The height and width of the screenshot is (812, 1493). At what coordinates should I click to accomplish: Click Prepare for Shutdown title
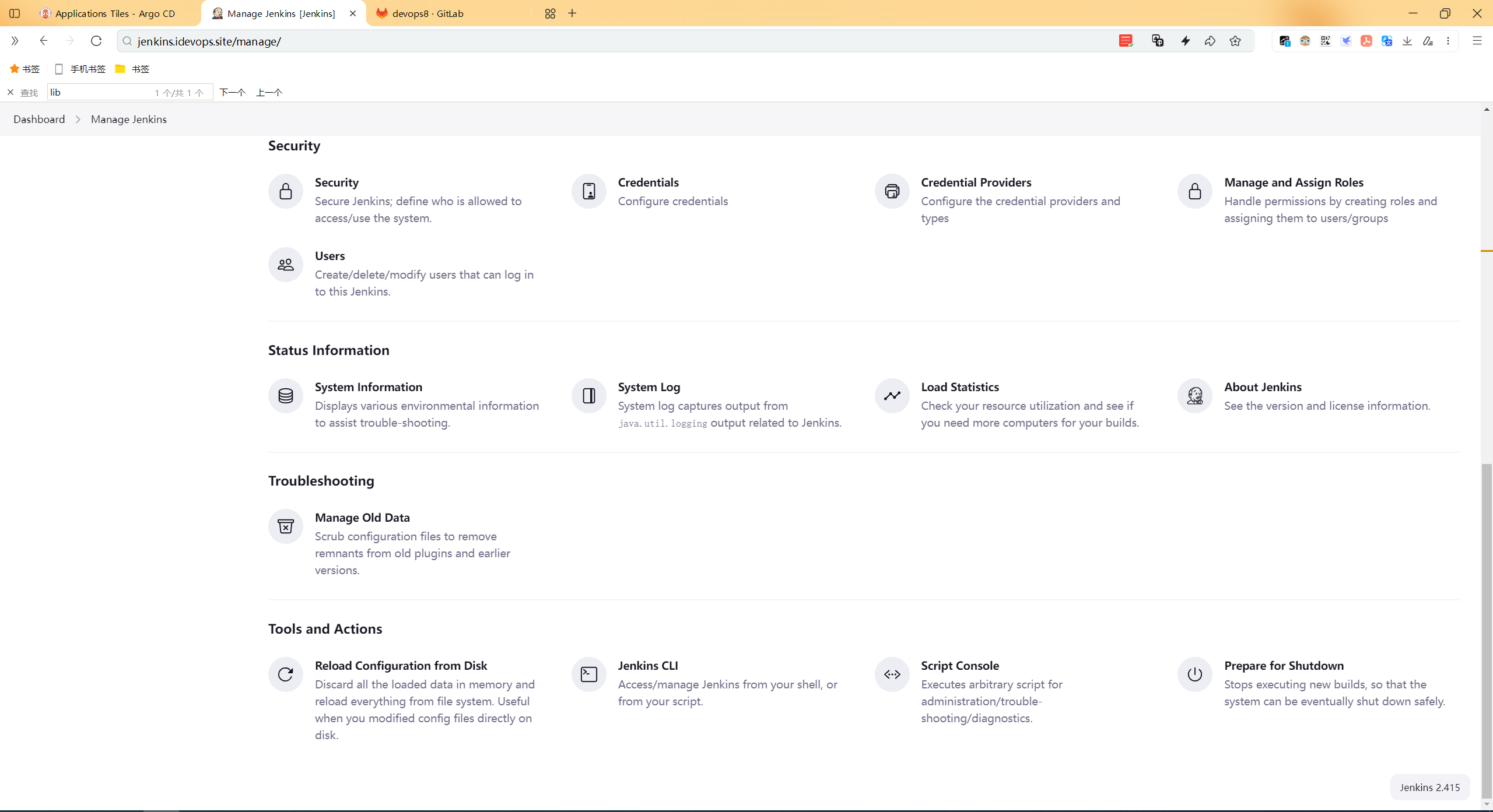pyautogui.click(x=1284, y=666)
